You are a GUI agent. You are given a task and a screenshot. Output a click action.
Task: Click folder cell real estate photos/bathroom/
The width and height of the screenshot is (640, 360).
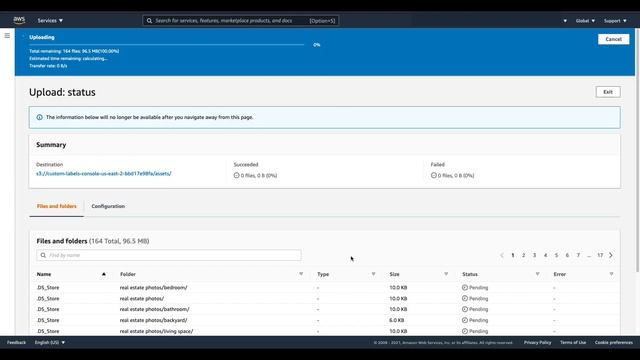pyautogui.click(x=154, y=309)
